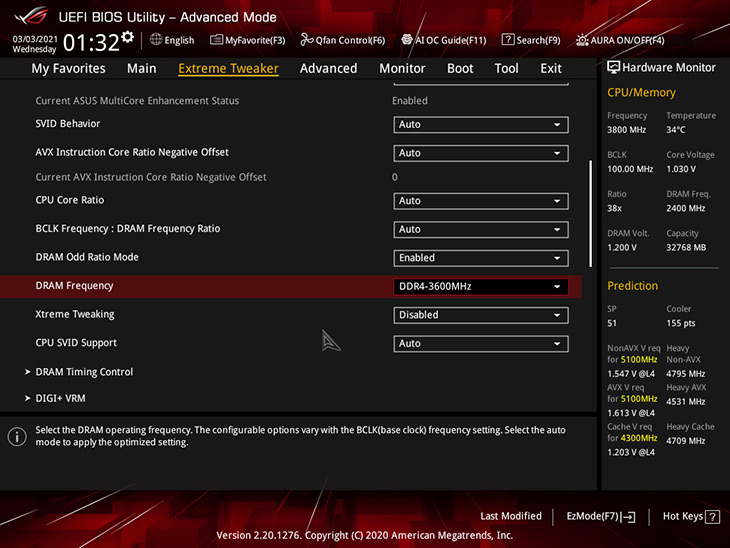Click the BIOS version copyright text

point(365,535)
